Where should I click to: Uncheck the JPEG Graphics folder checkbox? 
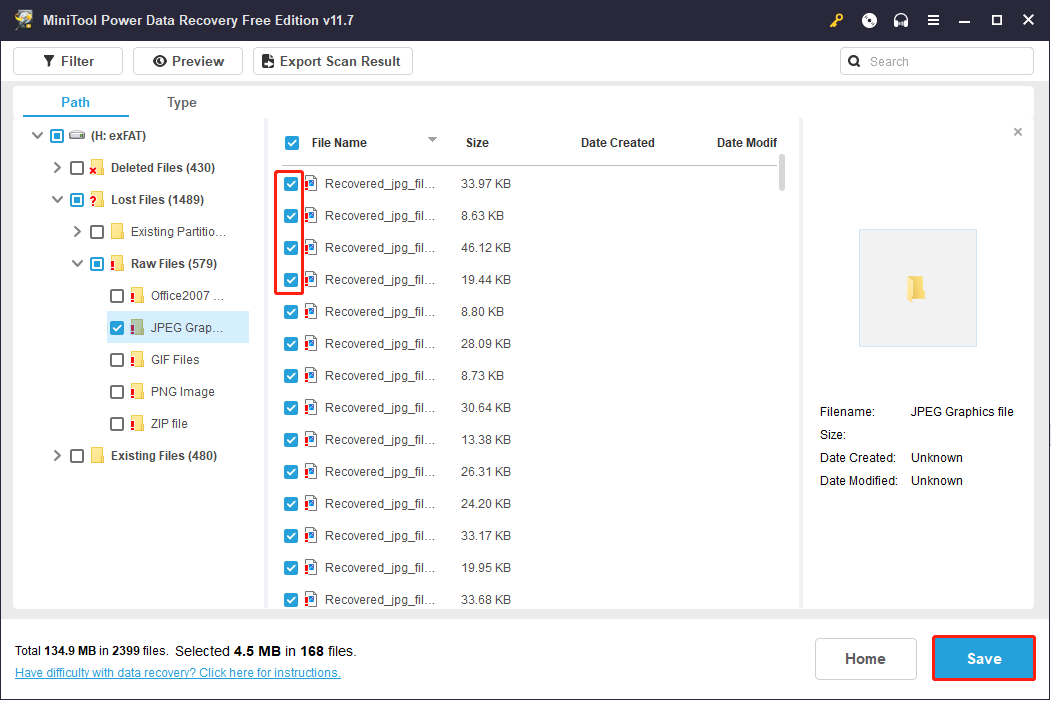click(x=117, y=327)
